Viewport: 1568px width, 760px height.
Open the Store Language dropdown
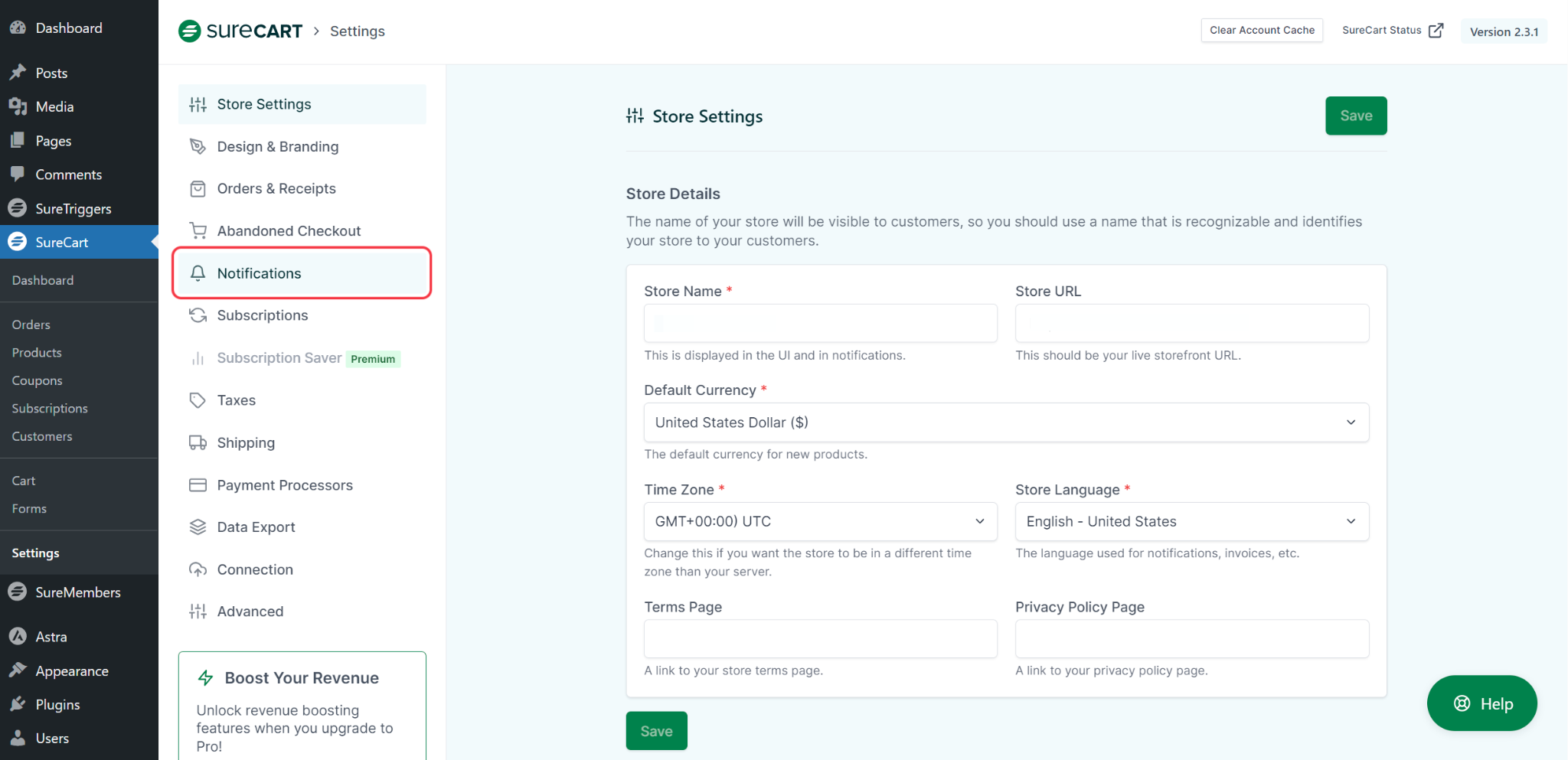point(1191,521)
